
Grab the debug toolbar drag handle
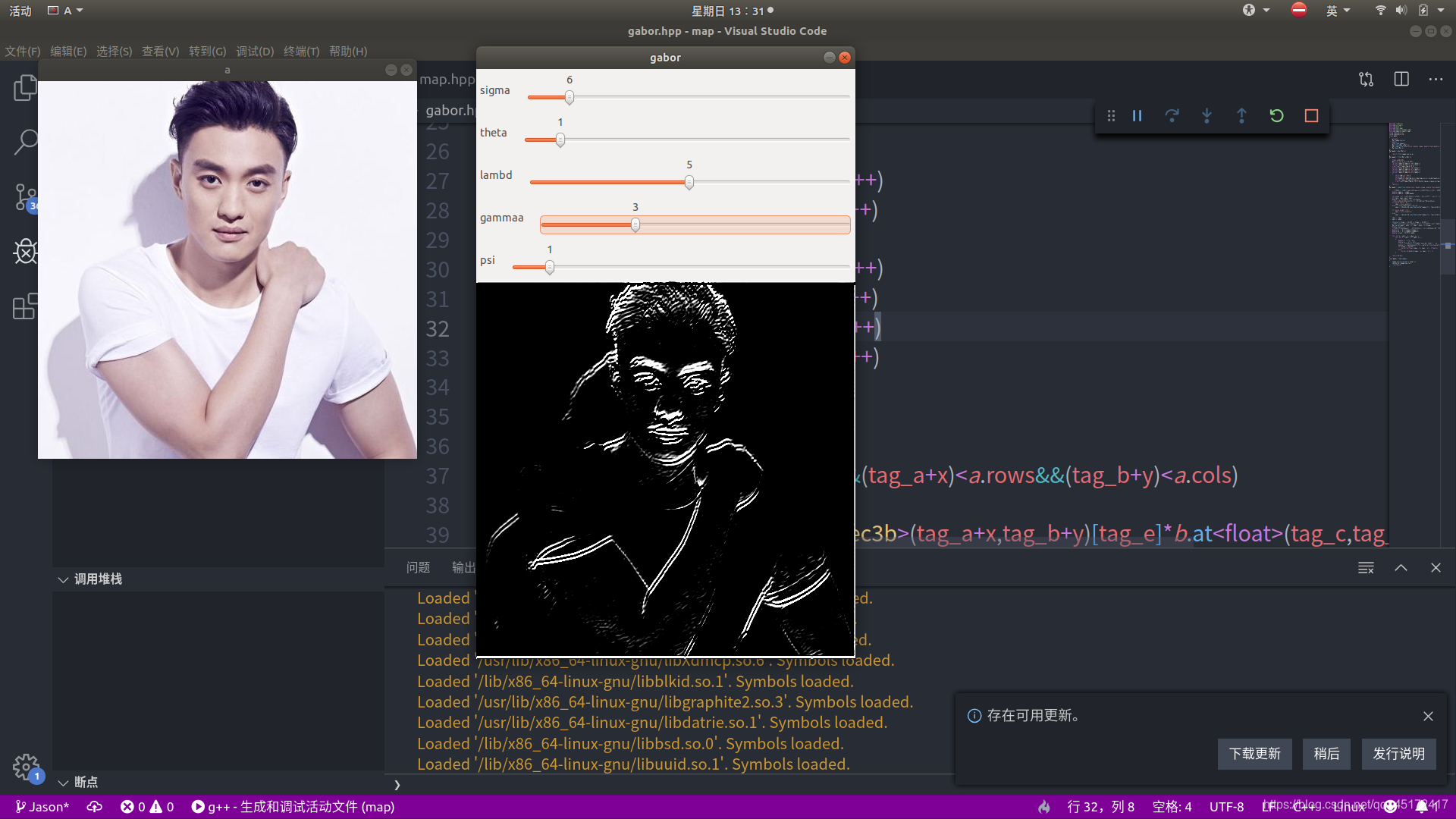click(x=1111, y=116)
